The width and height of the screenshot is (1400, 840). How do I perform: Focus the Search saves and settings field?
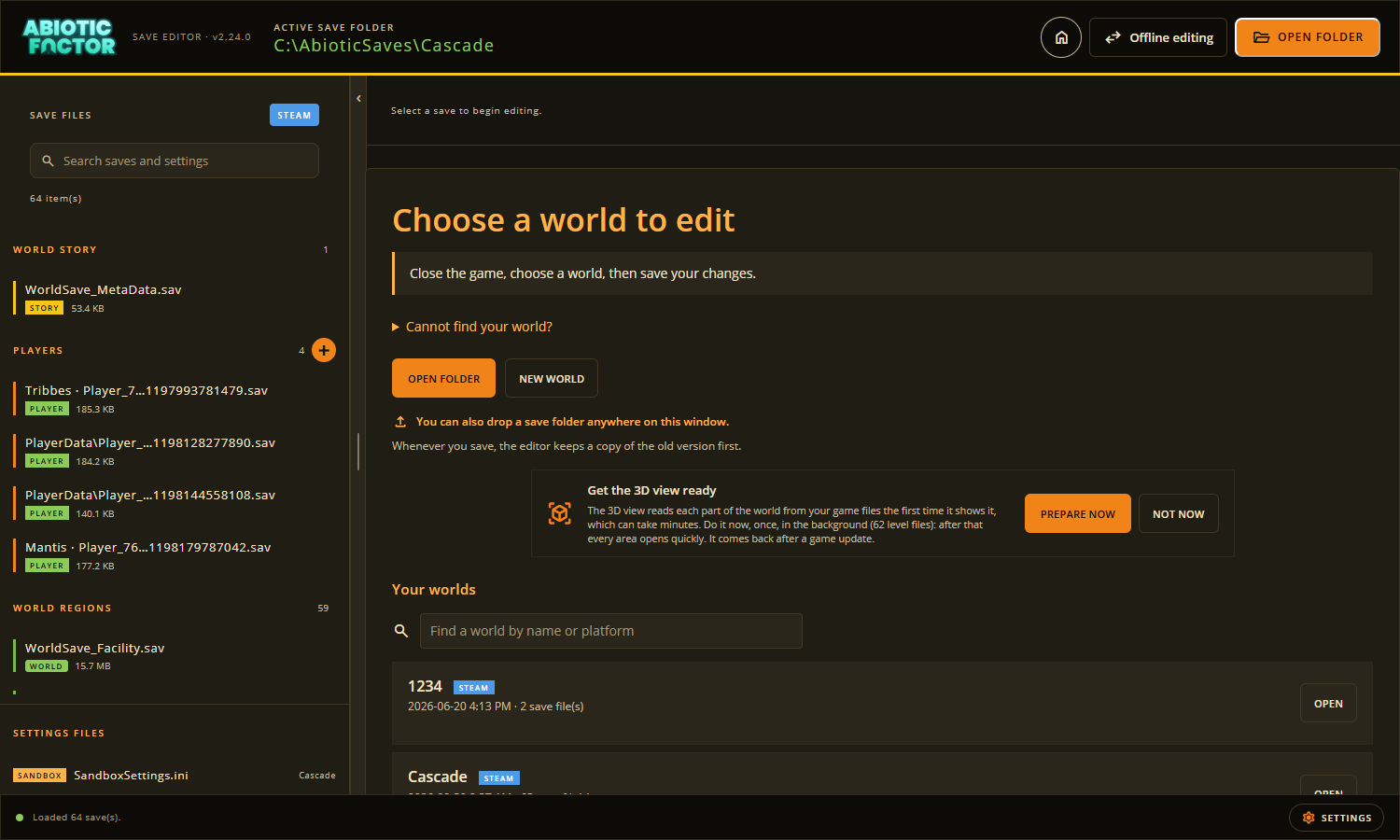pos(175,161)
